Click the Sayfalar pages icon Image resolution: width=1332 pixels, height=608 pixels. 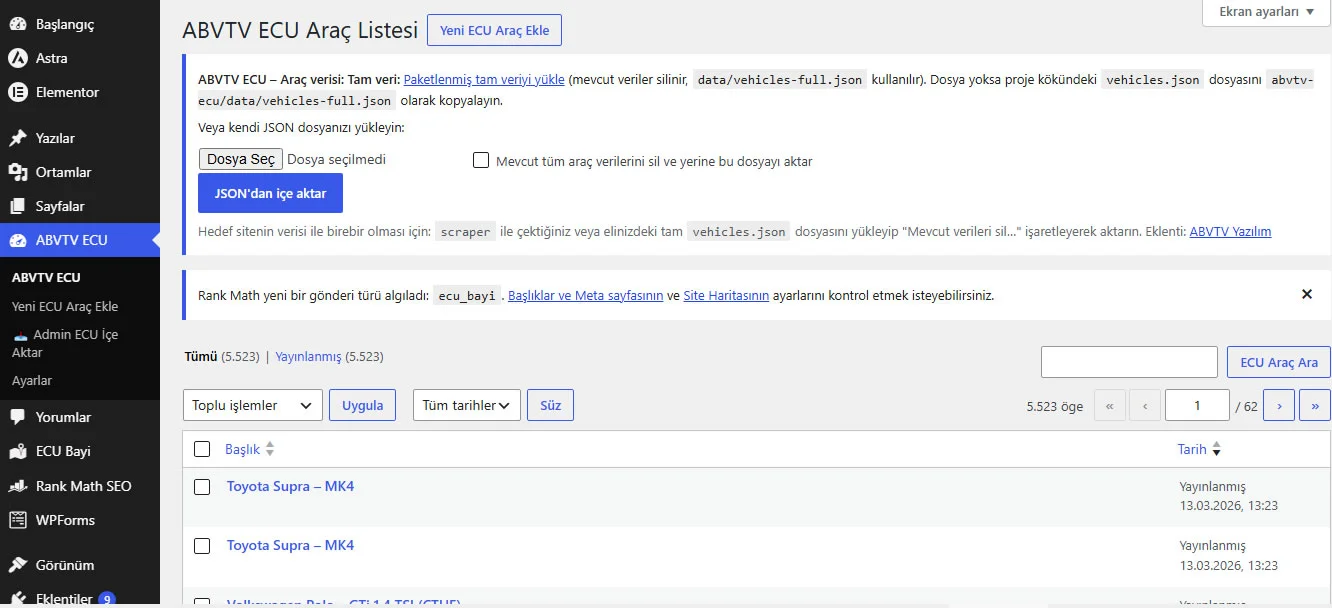pos(17,206)
